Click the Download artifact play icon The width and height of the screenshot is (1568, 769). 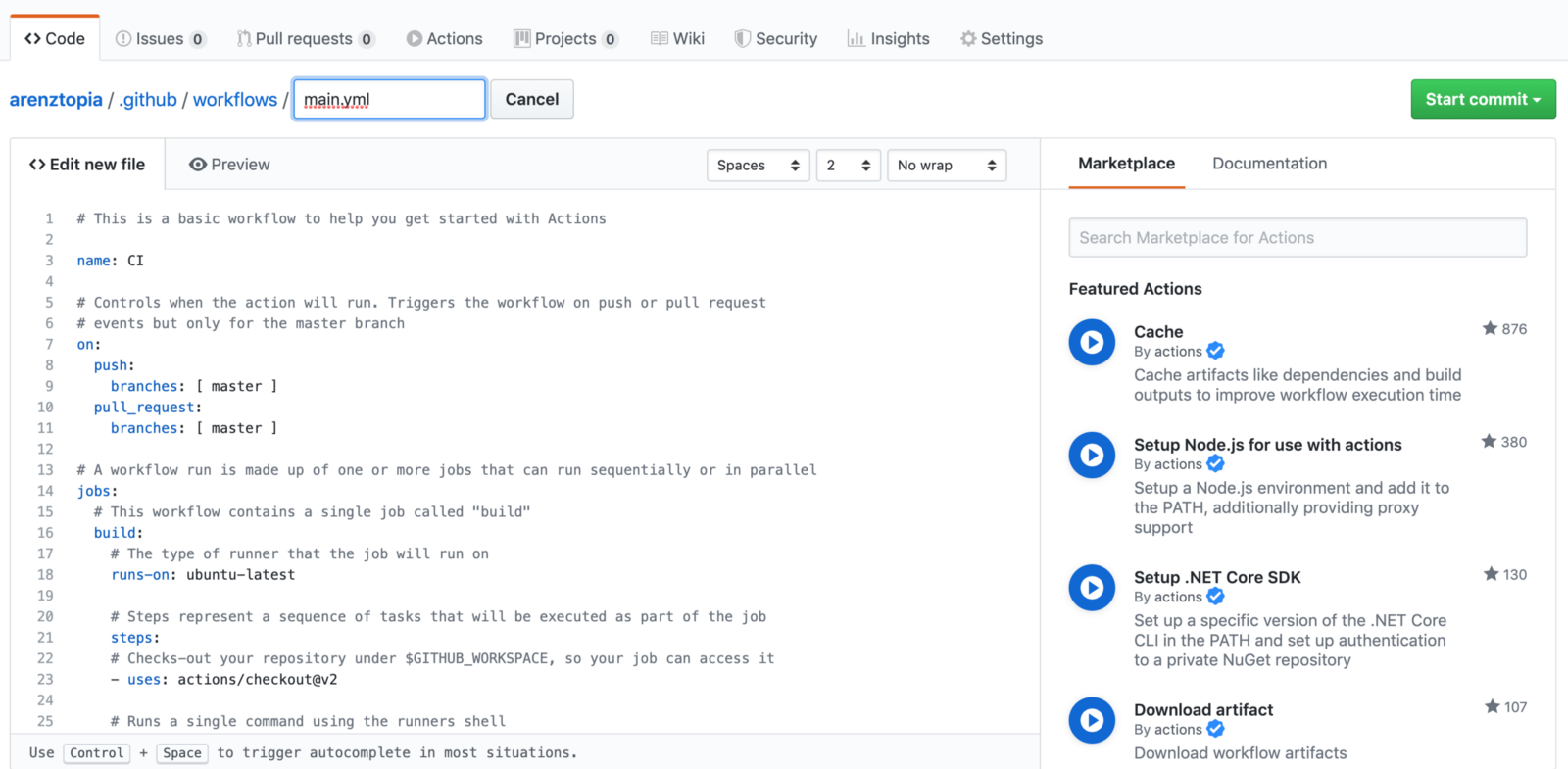(x=1092, y=720)
